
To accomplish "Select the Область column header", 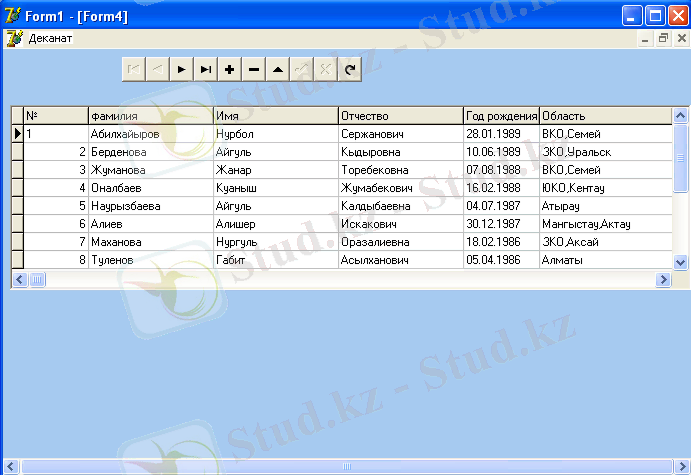I will click(x=605, y=116).
